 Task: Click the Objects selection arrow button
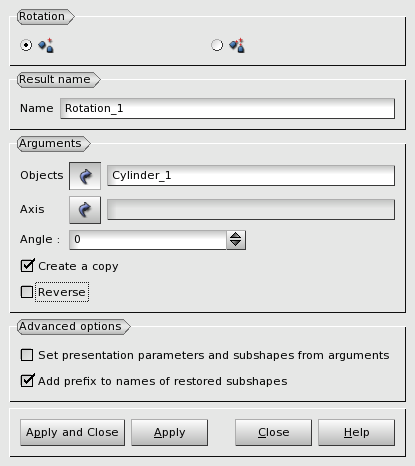85,176
